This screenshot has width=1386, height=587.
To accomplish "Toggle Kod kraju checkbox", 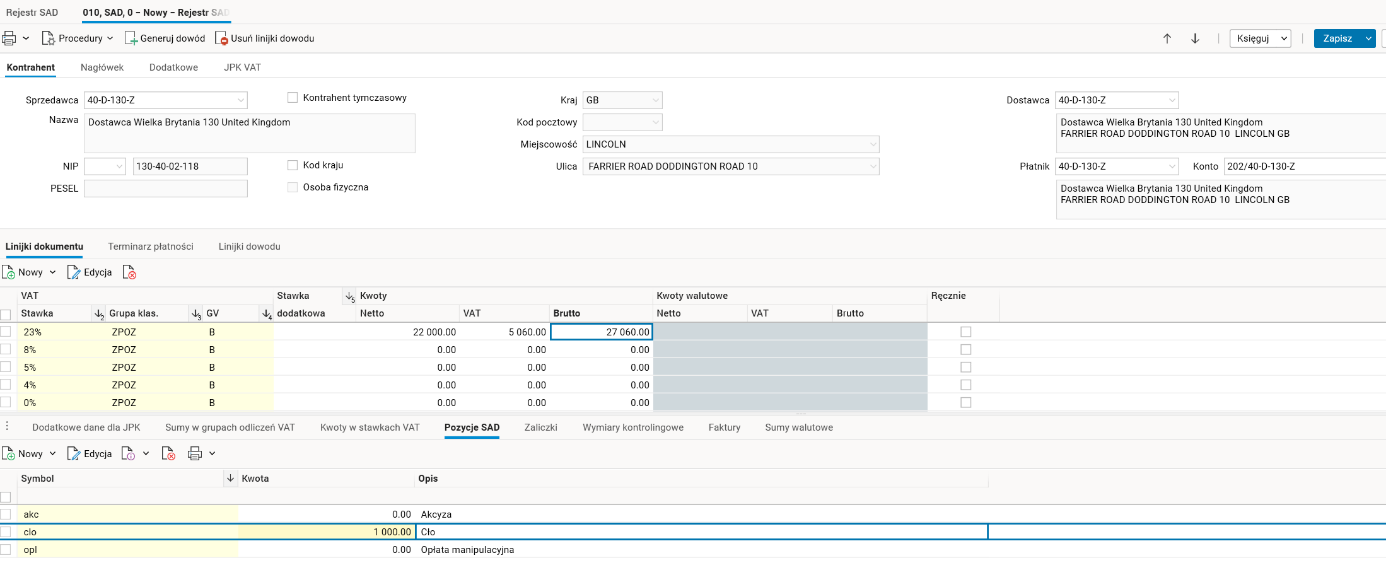I will pyautogui.click(x=293, y=165).
